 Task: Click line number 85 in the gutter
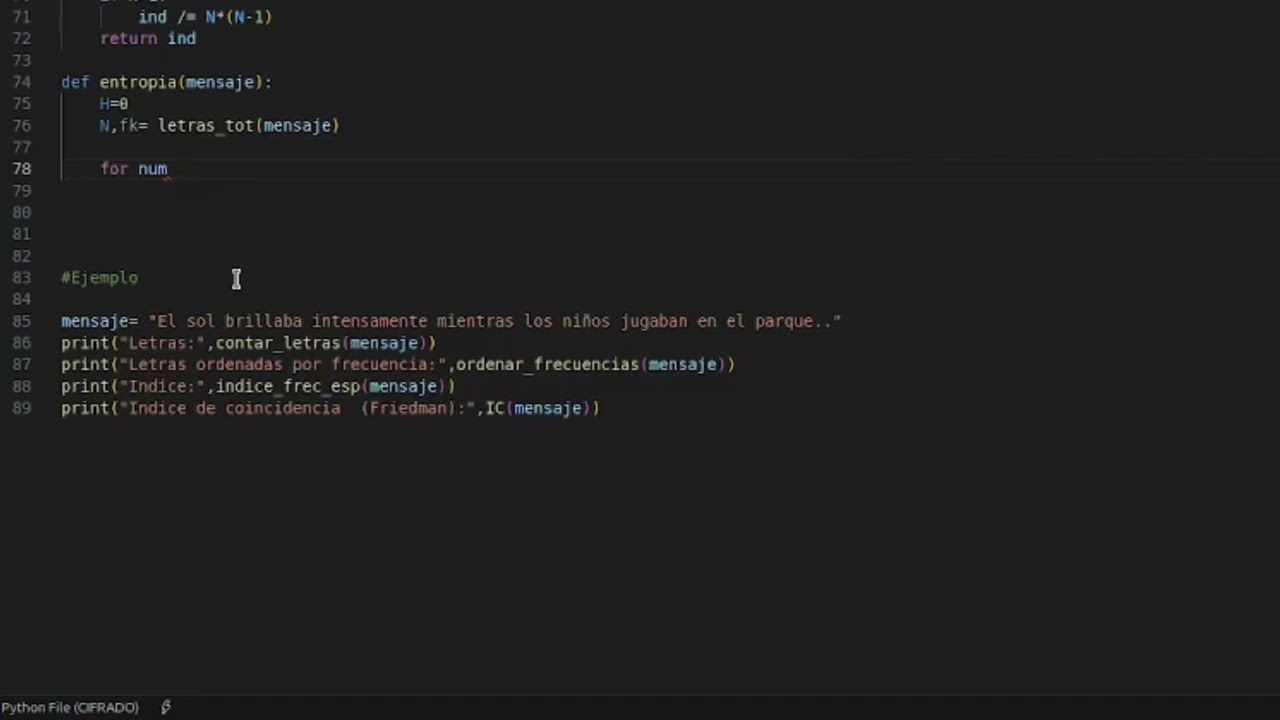[x=21, y=321]
